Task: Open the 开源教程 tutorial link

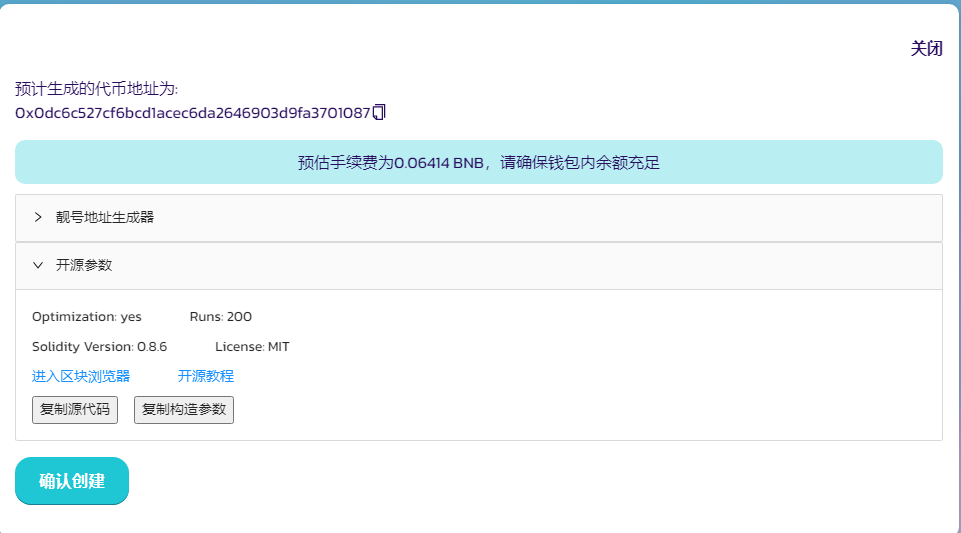Action: tap(206, 376)
